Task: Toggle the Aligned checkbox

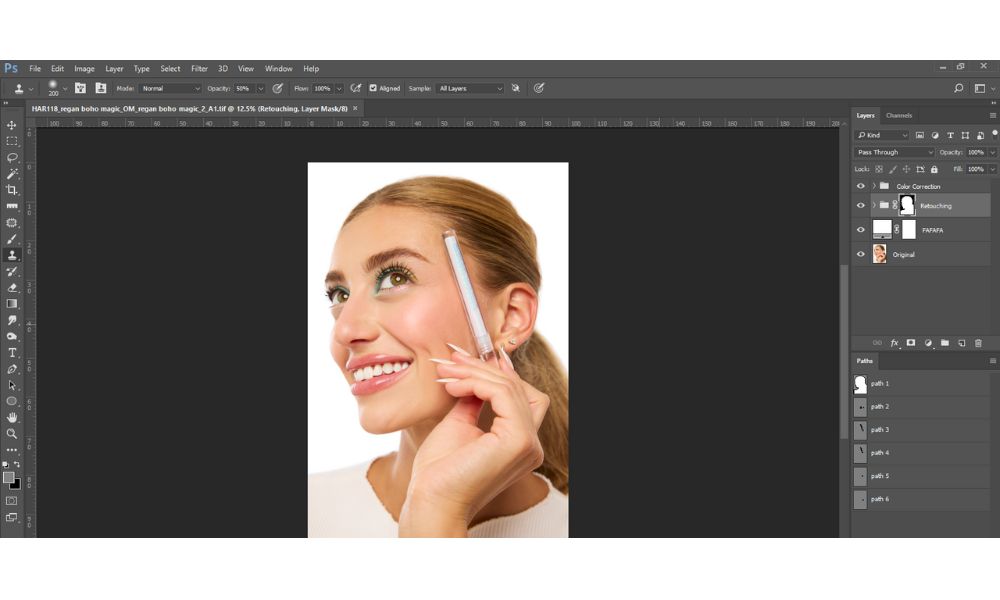Action: [373, 89]
